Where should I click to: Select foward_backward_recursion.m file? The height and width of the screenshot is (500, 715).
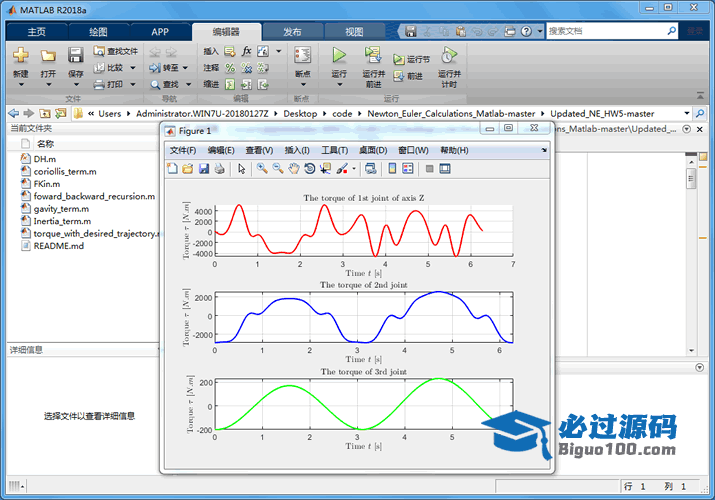coord(94,196)
